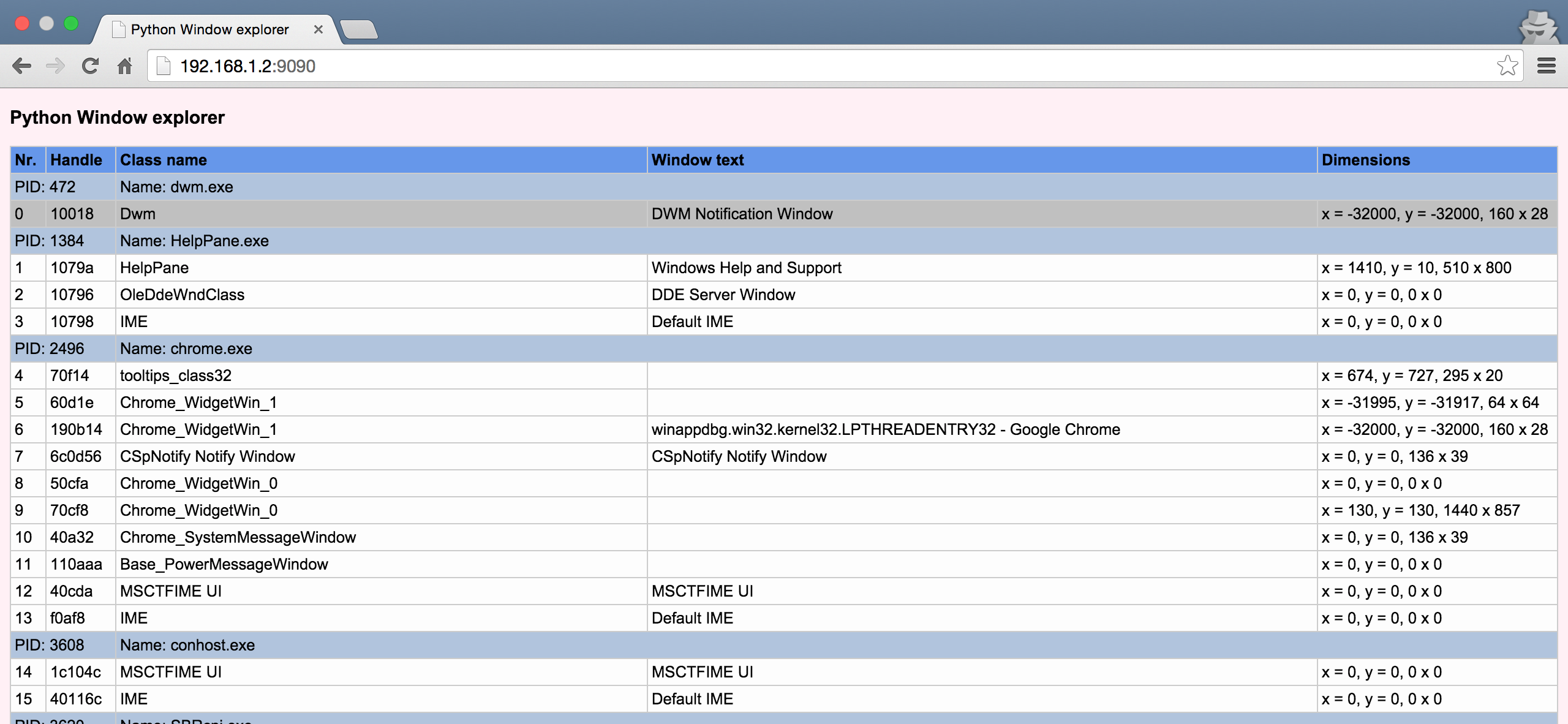The height and width of the screenshot is (724, 1568).
Task: Click the Chrome_SystemMessageWindow class name
Action: [x=238, y=537]
